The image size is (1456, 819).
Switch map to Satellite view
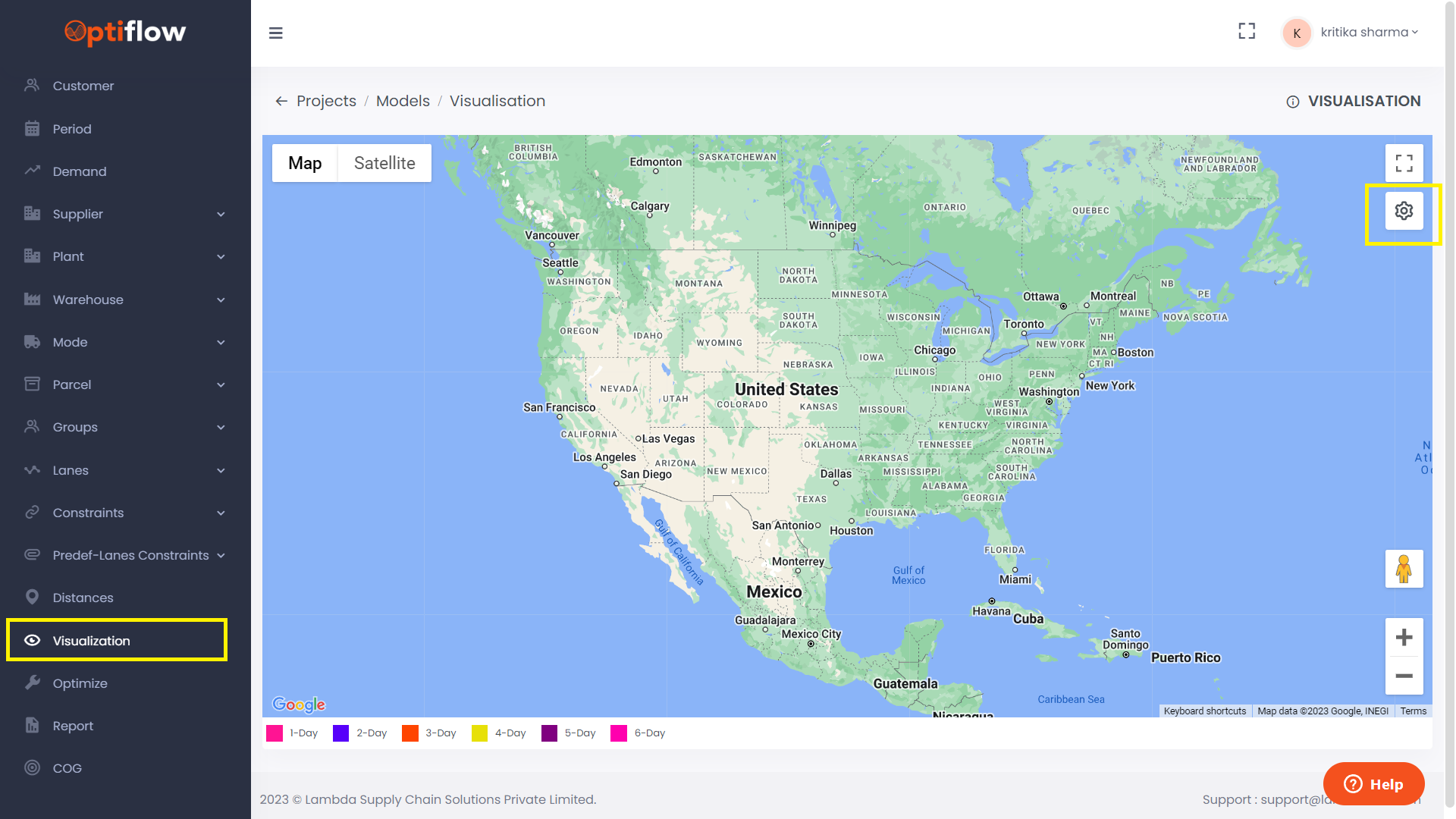(x=384, y=163)
